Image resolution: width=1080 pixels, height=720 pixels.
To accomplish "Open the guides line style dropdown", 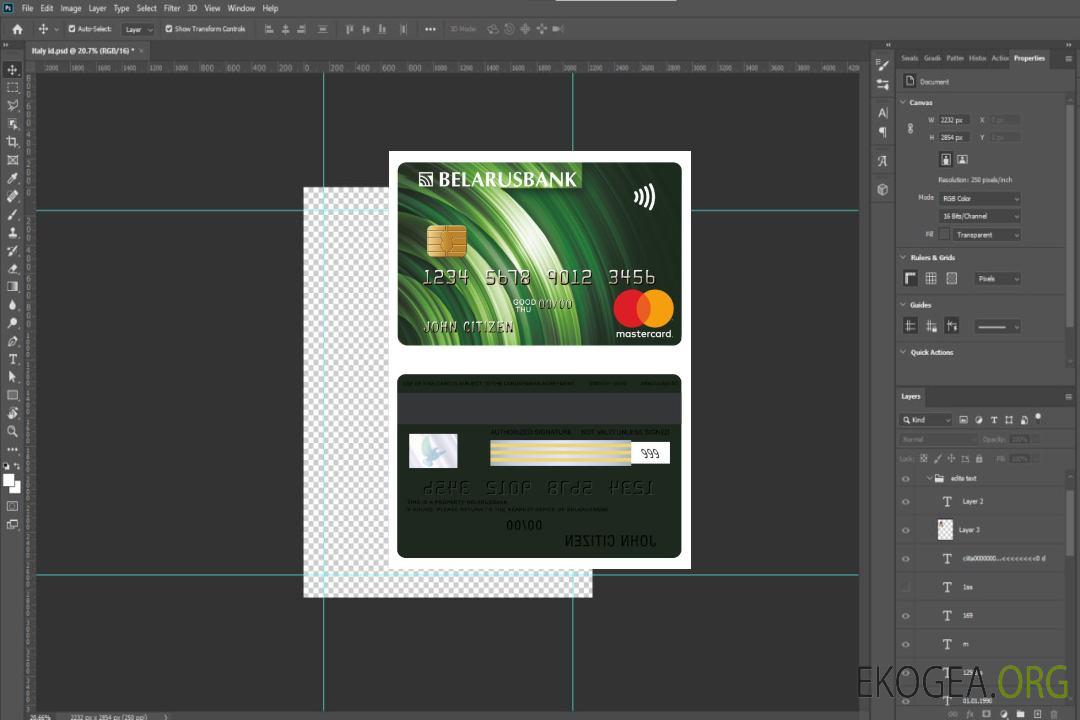I will coord(997,327).
